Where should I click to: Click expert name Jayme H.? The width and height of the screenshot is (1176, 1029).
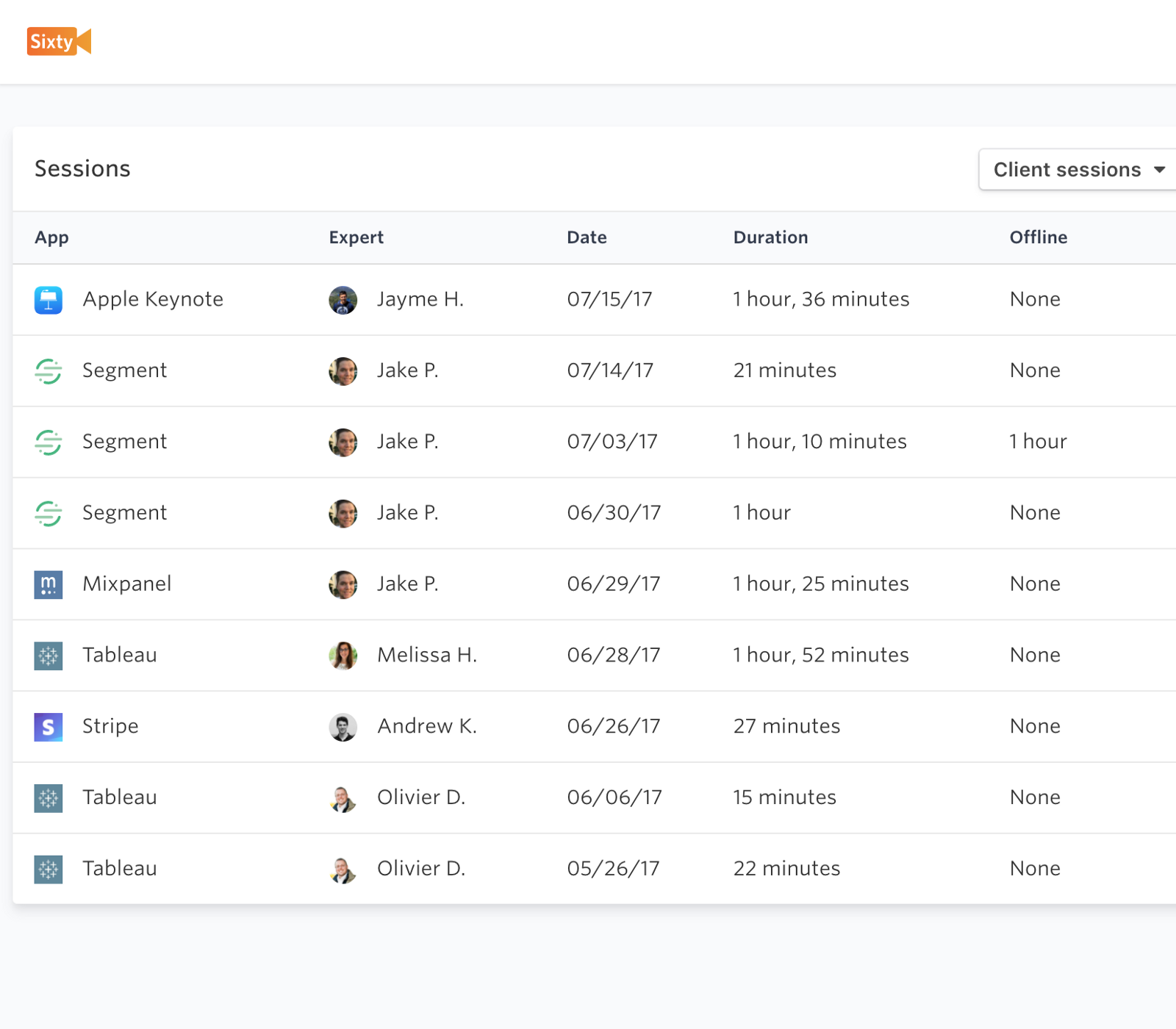(420, 299)
